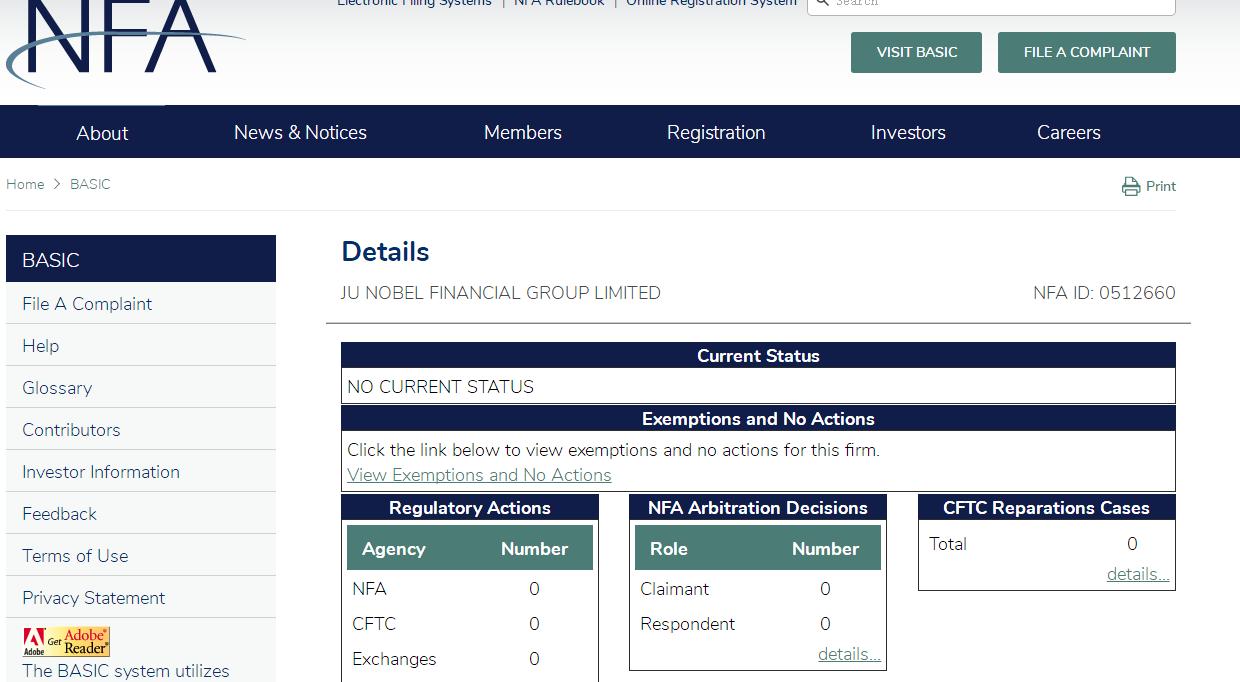Image resolution: width=1240 pixels, height=682 pixels.
Task: Click the Role column header
Action: pyautogui.click(x=669, y=548)
